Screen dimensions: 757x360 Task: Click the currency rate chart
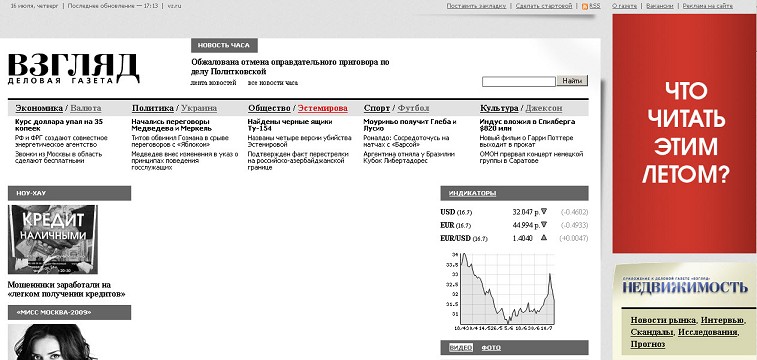point(503,291)
